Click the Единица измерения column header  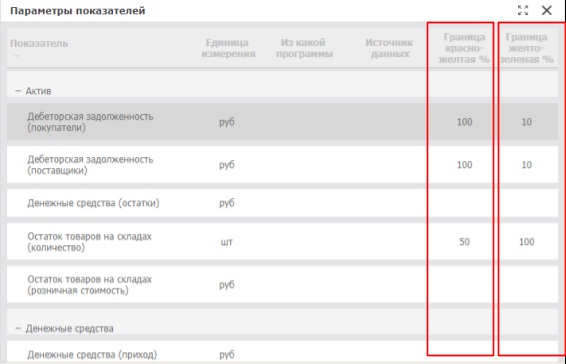pyautogui.click(x=228, y=48)
